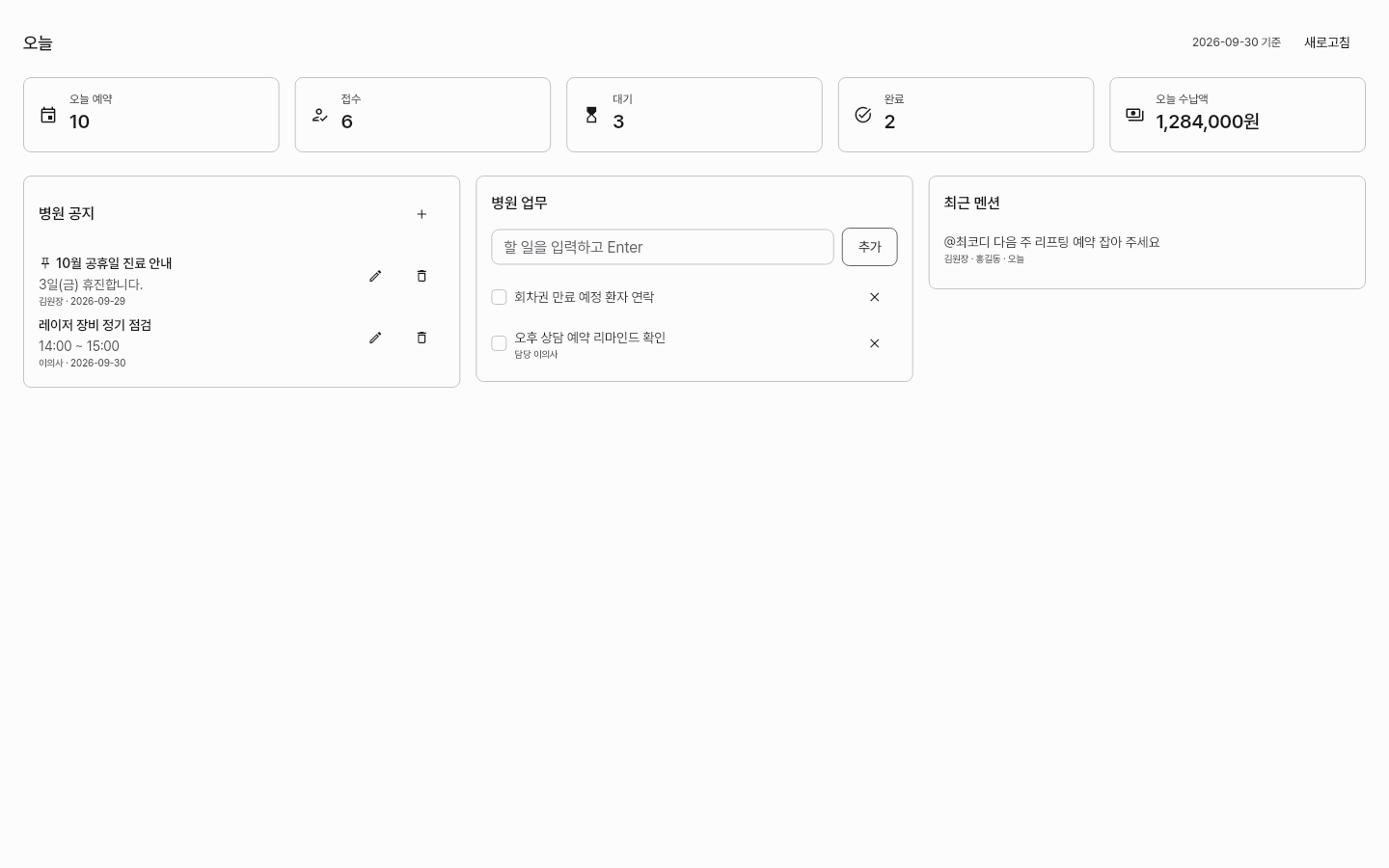Screen dimensions: 1389x868
Task: Click the 추가 button
Action: coord(870,247)
